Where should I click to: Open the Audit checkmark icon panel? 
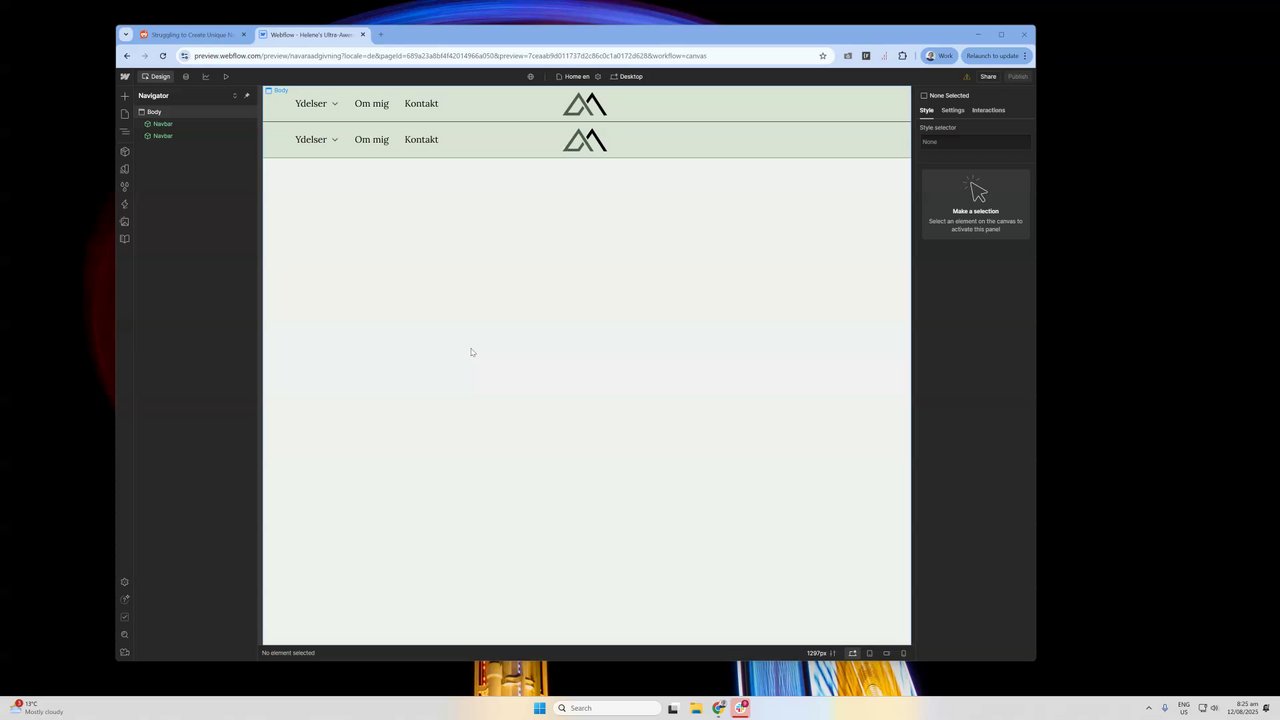124,617
